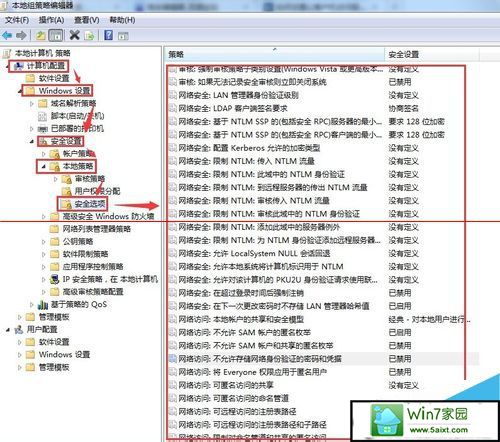
Task: Open the 查看(V) menu
Action: (86, 20)
